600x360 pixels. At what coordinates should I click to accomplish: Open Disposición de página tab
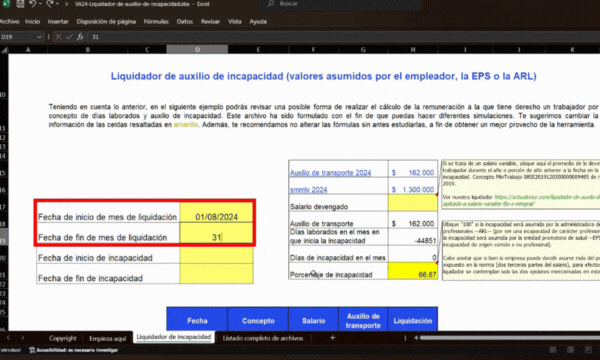click(106, 21)
